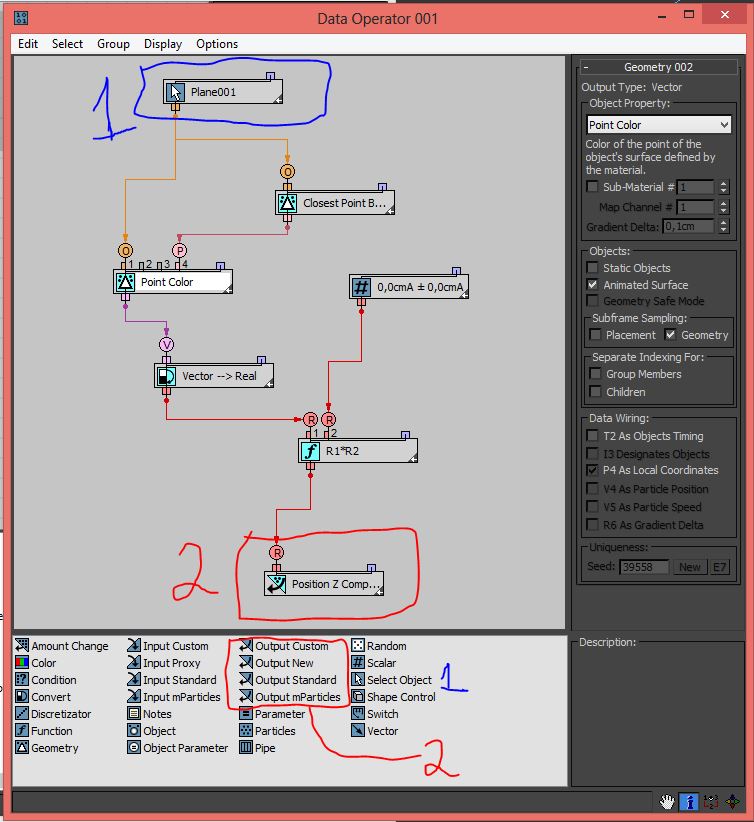Screen dimensions: 754x822
Task: Pick the Random sub-operator icon
Action: (x=358, y=646)
